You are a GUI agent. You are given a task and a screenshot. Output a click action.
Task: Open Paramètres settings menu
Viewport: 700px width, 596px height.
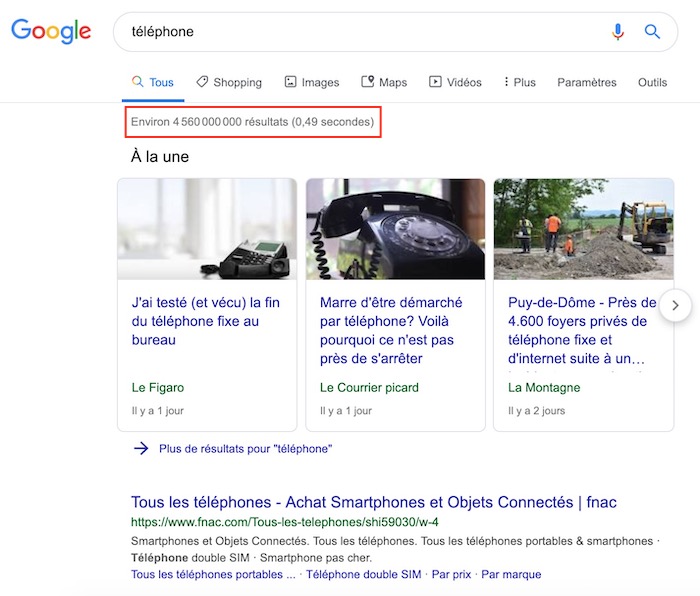click(587, 82)
